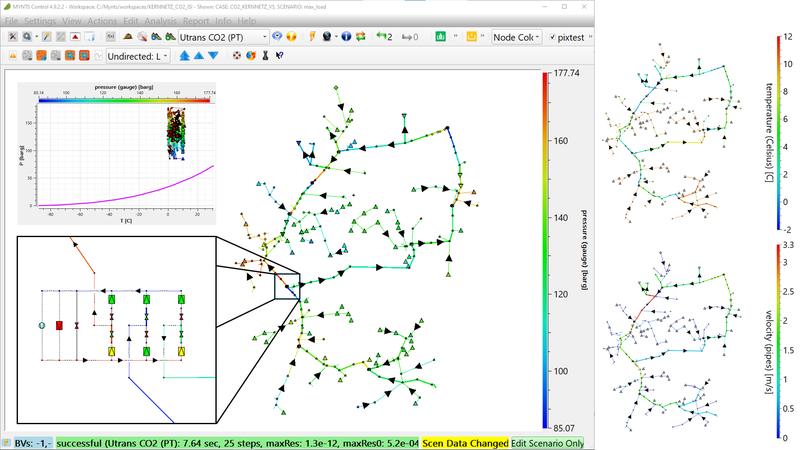Click the 85.07 minimum pressure label
The image size is (800, 450).
tap(564, 428)
